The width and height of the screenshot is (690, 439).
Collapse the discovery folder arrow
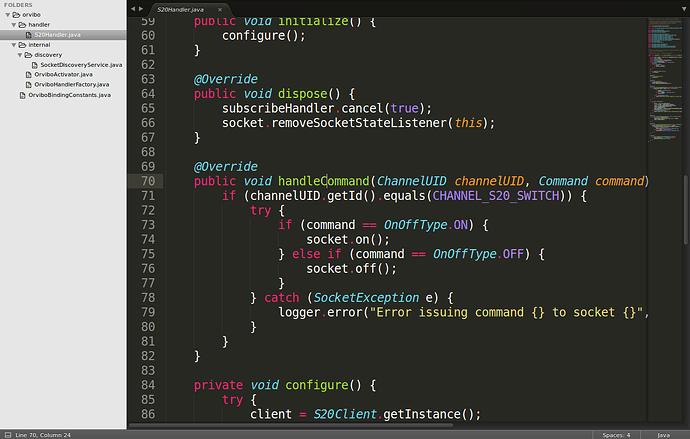(x=19, y=55)
